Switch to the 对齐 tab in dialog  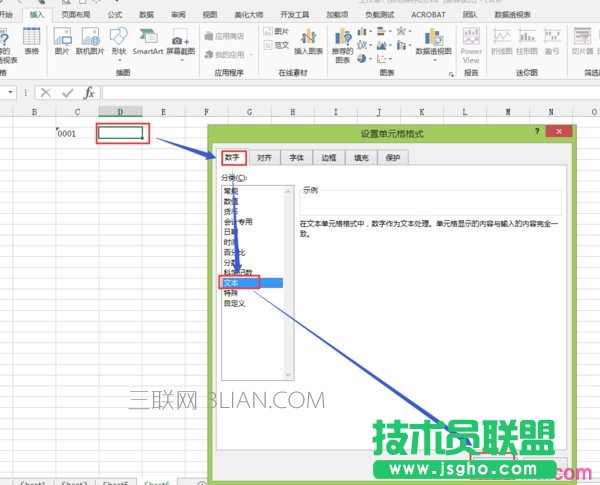264,158
